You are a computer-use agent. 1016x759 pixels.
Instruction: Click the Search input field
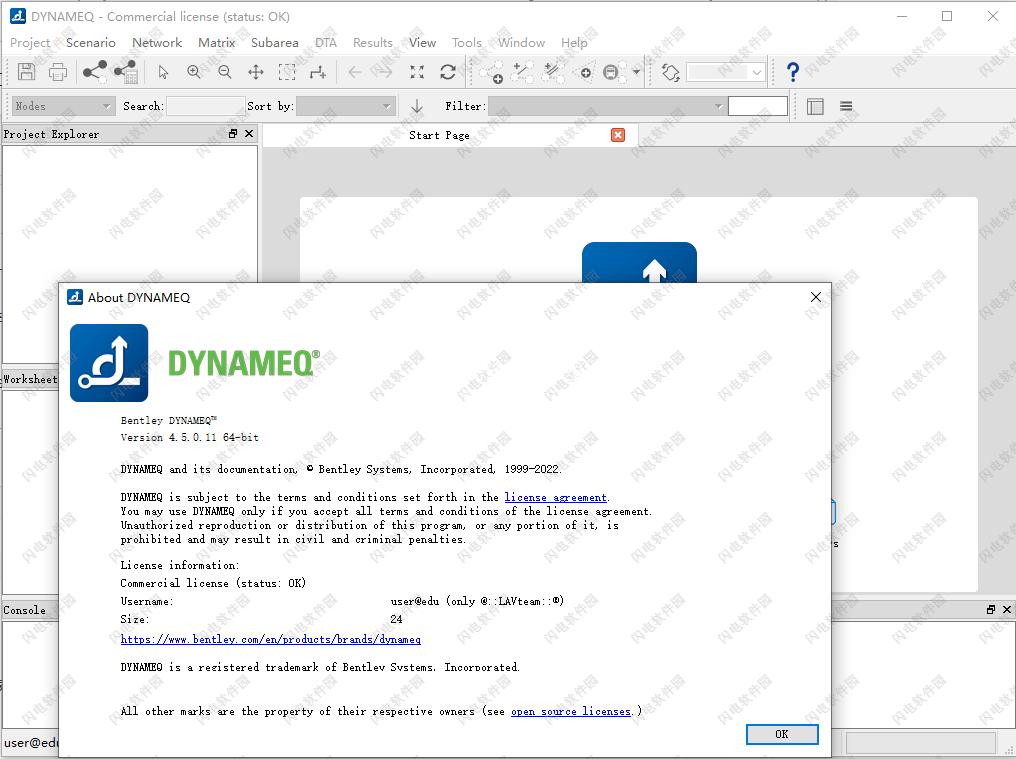pos(205,106)
